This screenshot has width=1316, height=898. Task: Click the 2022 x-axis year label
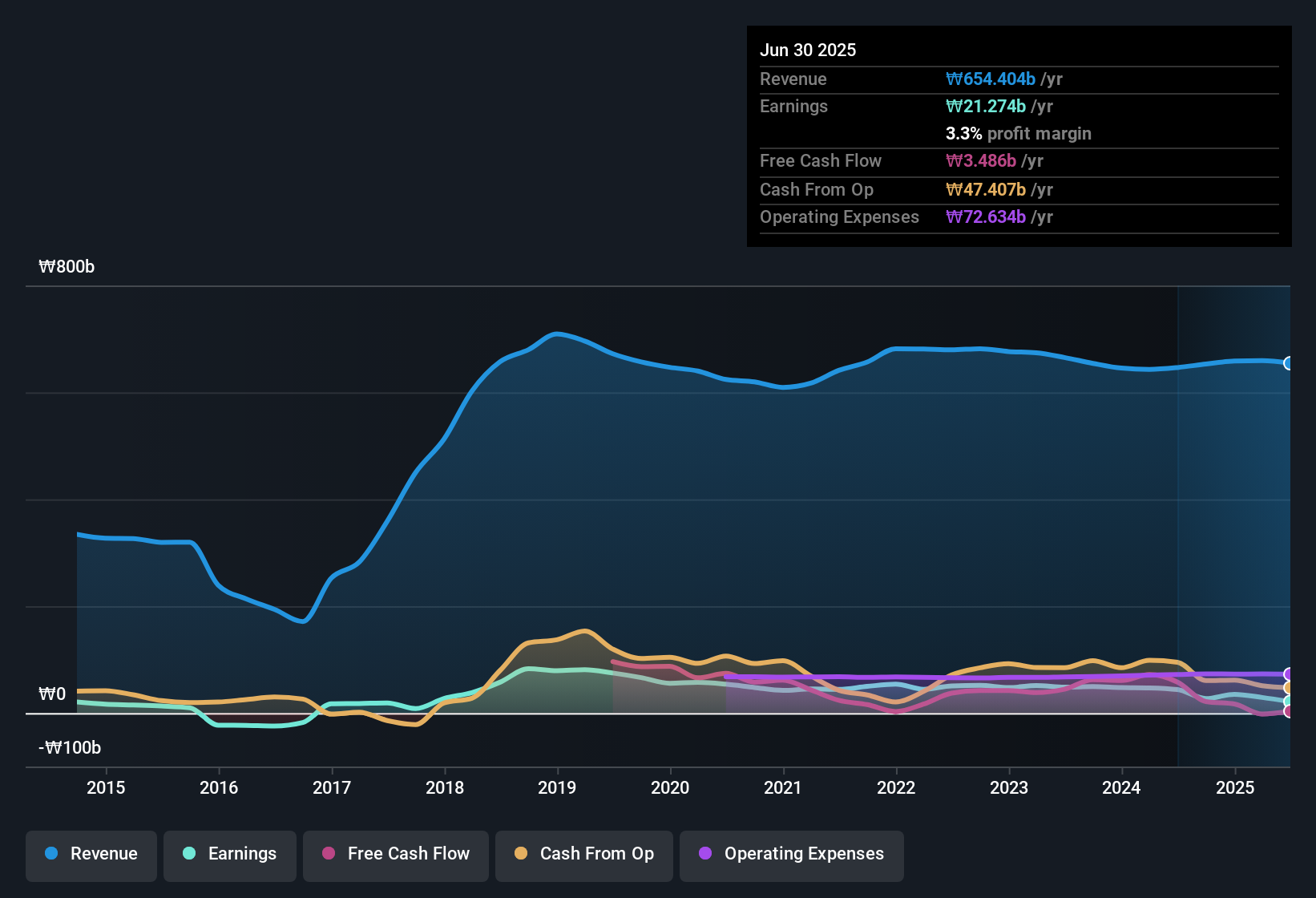(896, 787)
